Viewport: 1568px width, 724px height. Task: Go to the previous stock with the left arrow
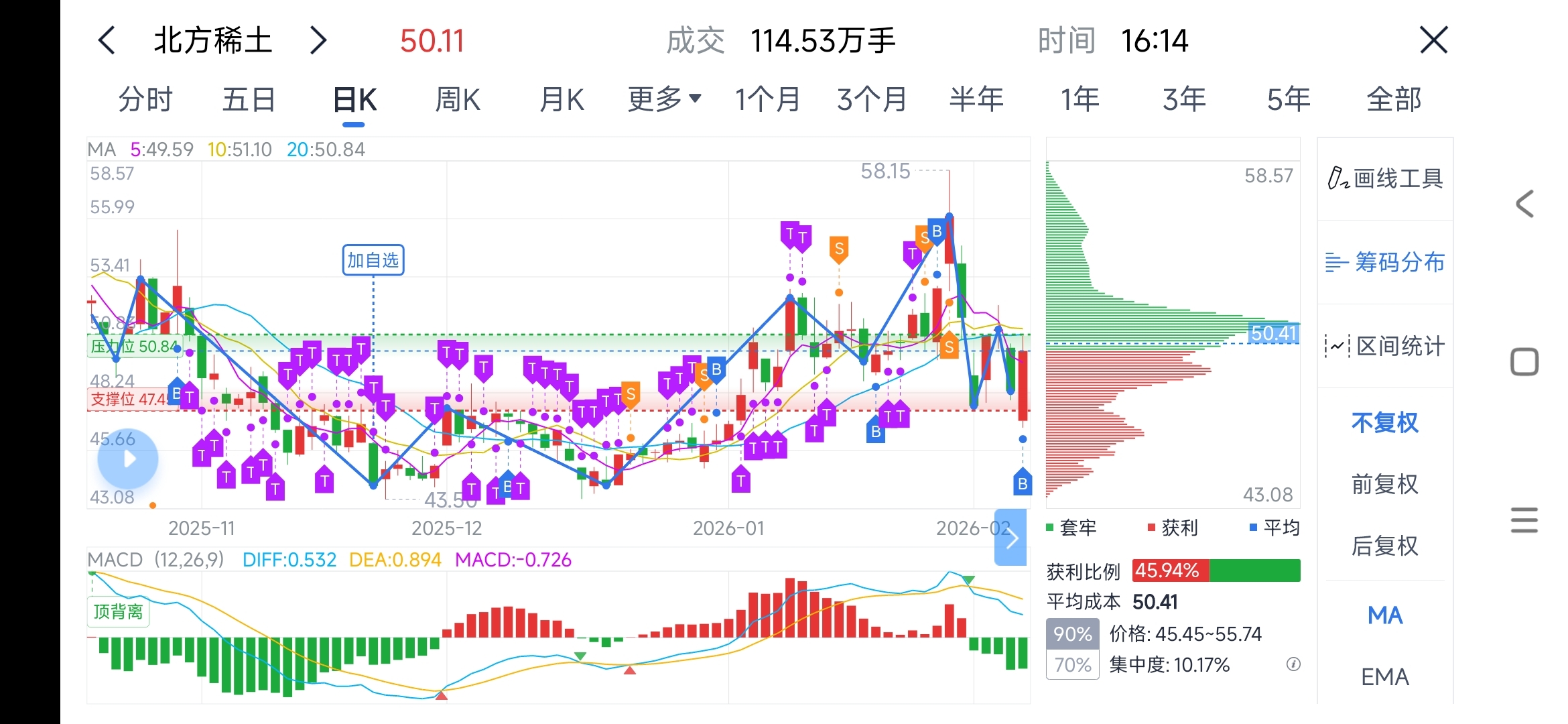pos(107,41)
